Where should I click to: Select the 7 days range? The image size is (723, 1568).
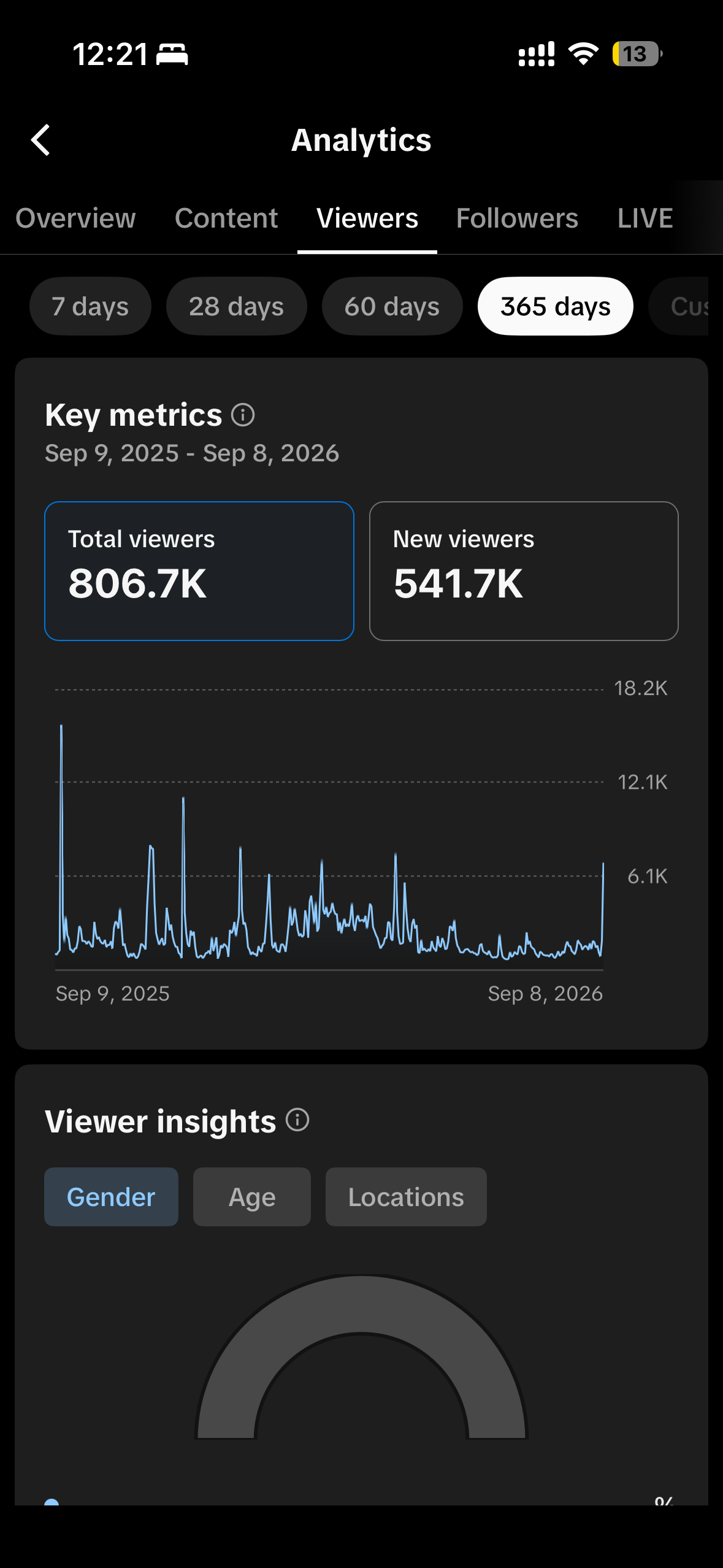pyautogui.click(x=90, y=306)
